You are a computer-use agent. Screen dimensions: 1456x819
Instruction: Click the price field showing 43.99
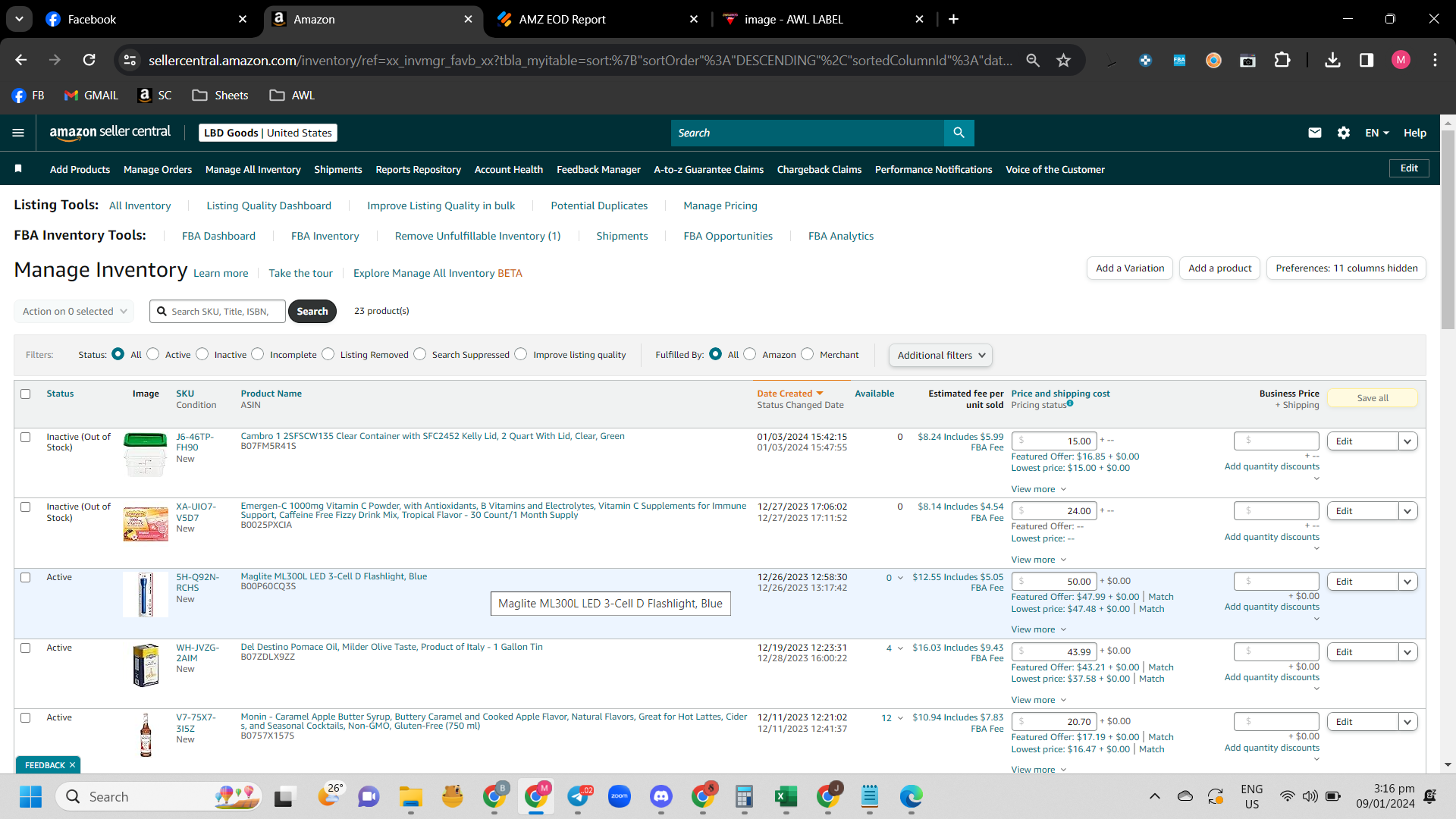click(x=1054, y=651)
